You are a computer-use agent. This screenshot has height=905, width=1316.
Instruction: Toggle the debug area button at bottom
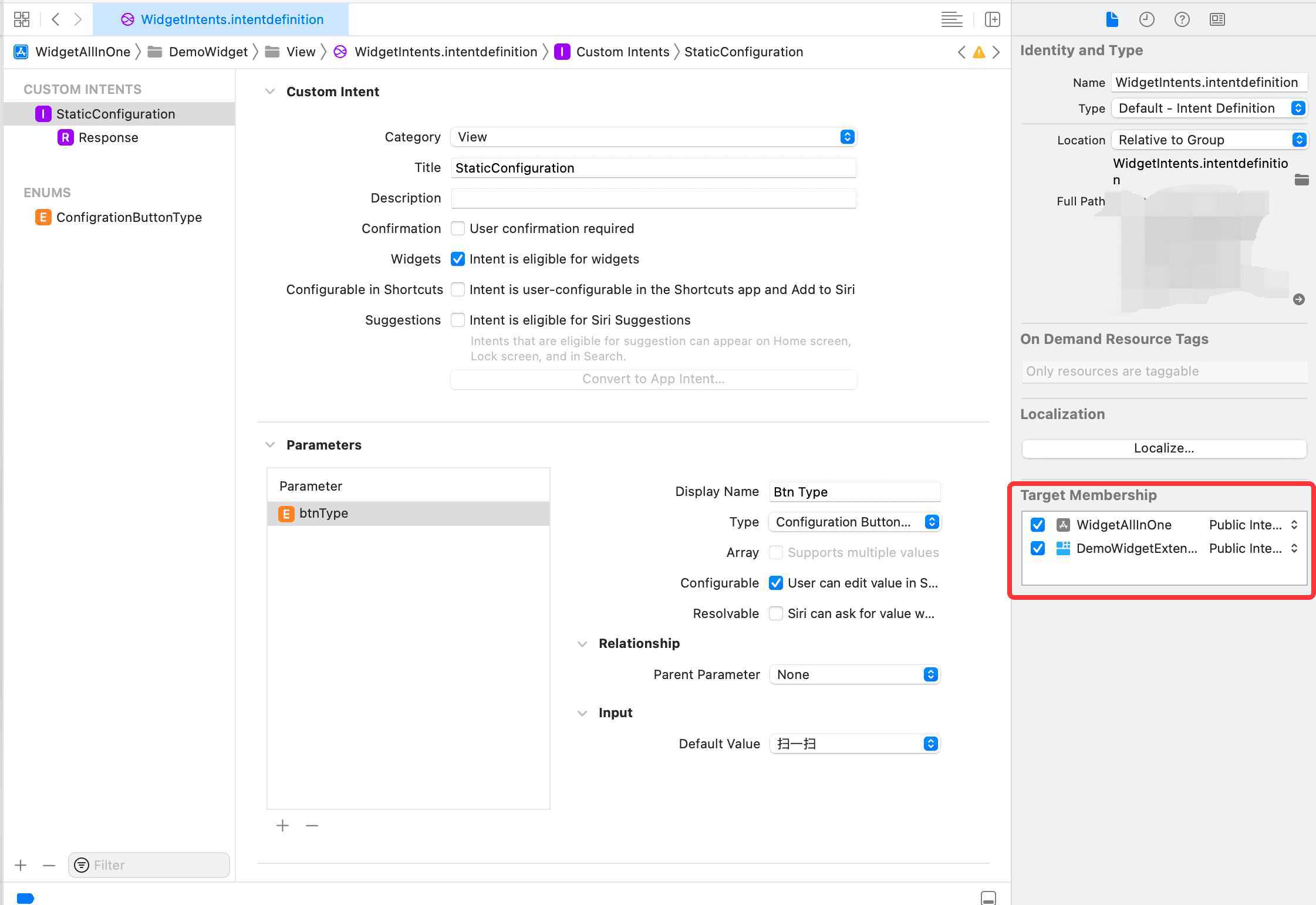pos(988,897)
